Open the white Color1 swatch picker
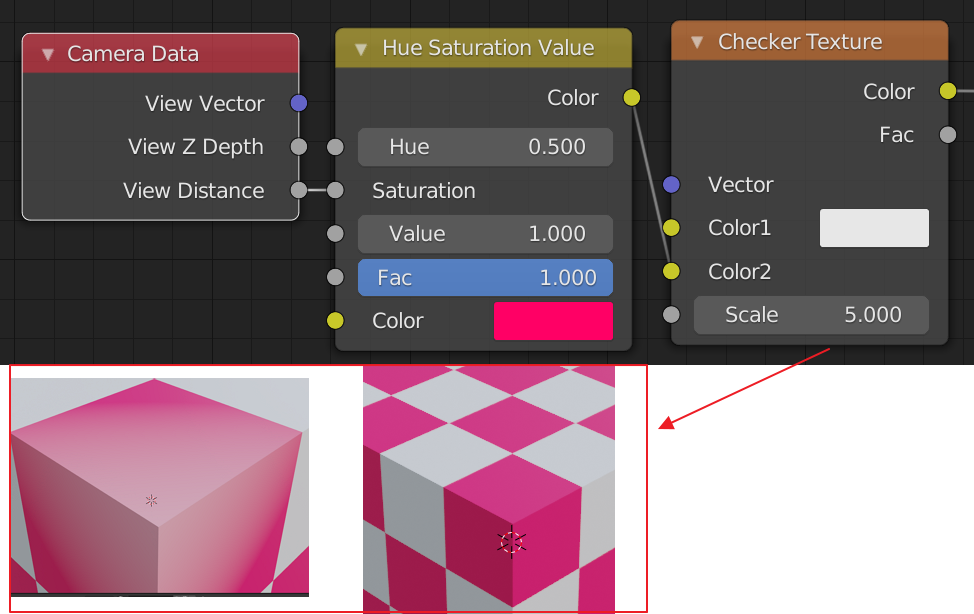The image size is (974, 614). pos(874,227)
